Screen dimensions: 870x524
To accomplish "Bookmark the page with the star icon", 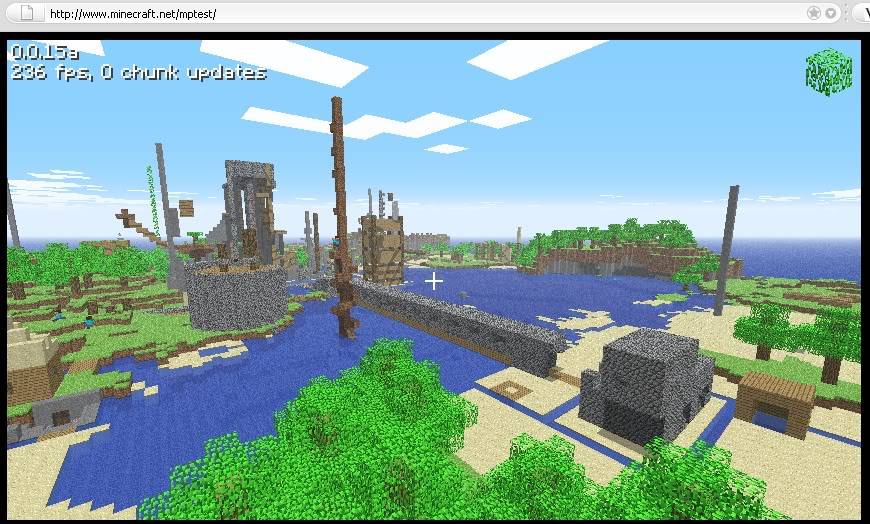I will [813, 13].
